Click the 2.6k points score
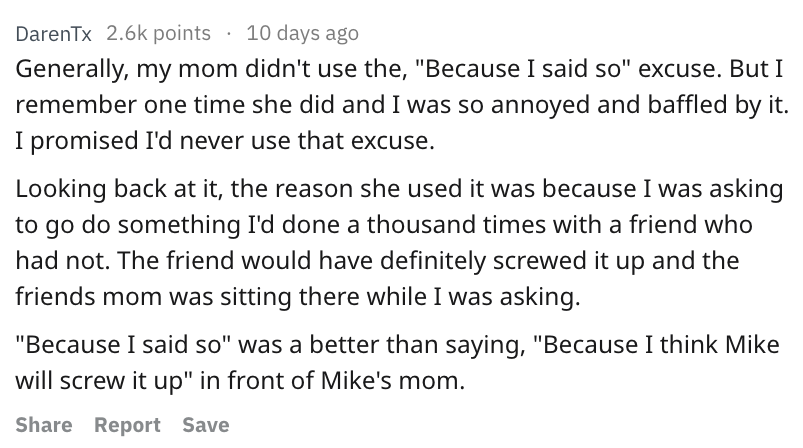 pyautogui.click(x=159, y=33)
